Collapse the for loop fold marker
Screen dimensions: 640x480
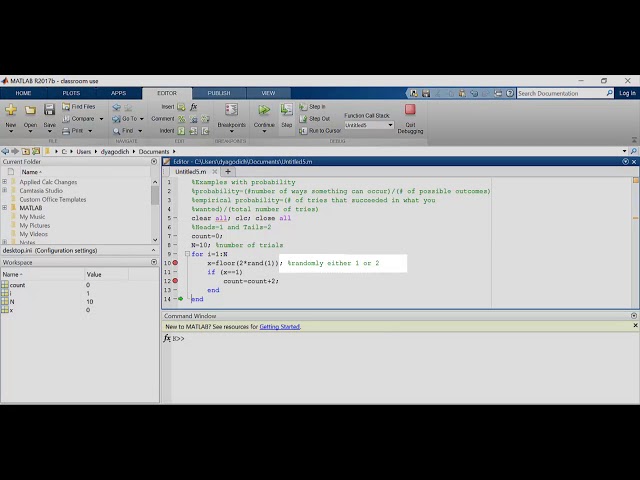pos(187,254)
